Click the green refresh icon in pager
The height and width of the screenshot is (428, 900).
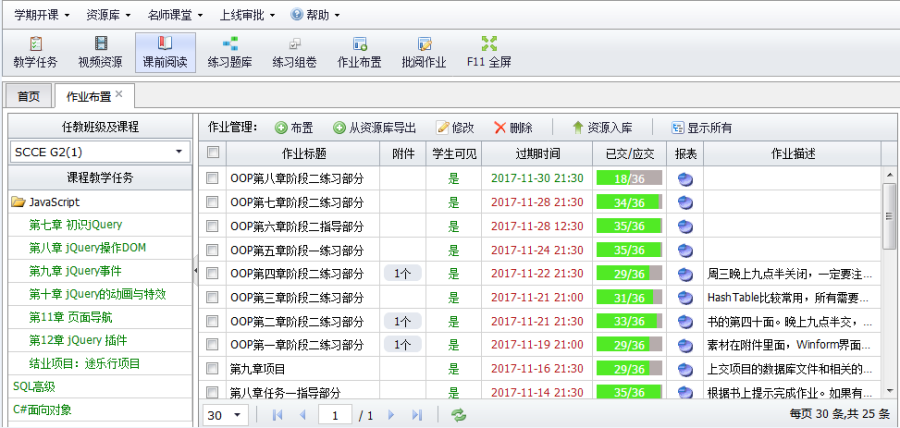coord(459,415)
